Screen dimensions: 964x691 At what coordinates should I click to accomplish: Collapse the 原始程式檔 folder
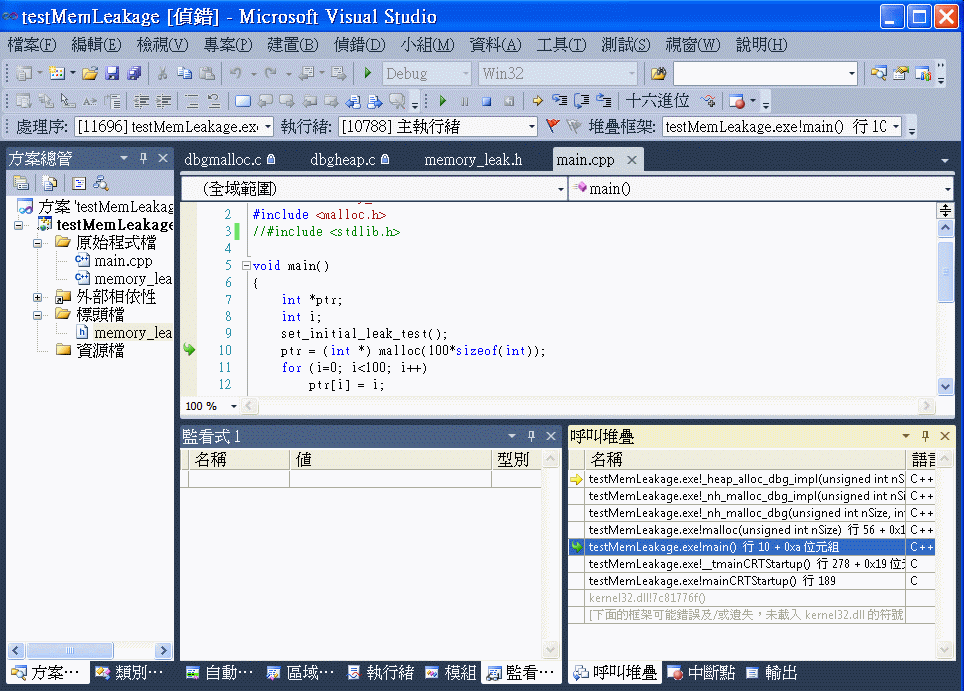[x=38, y=243]
